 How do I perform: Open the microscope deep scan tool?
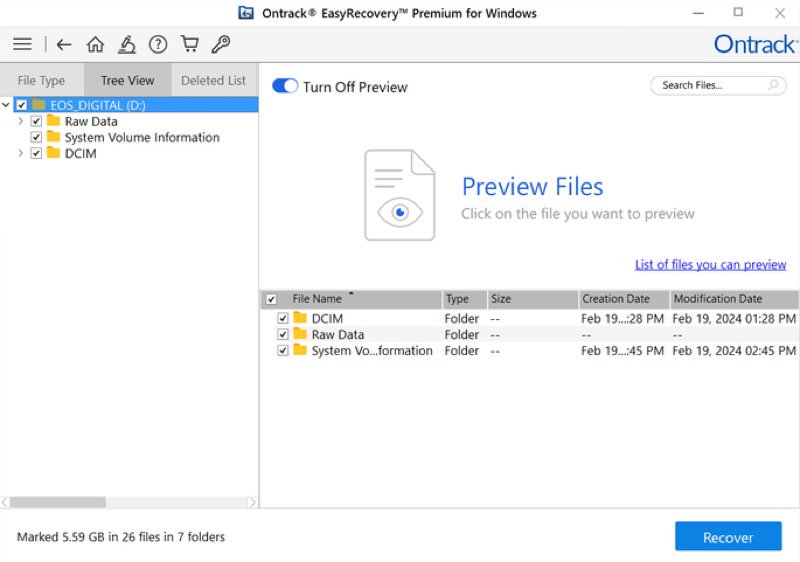coord(127,44)
